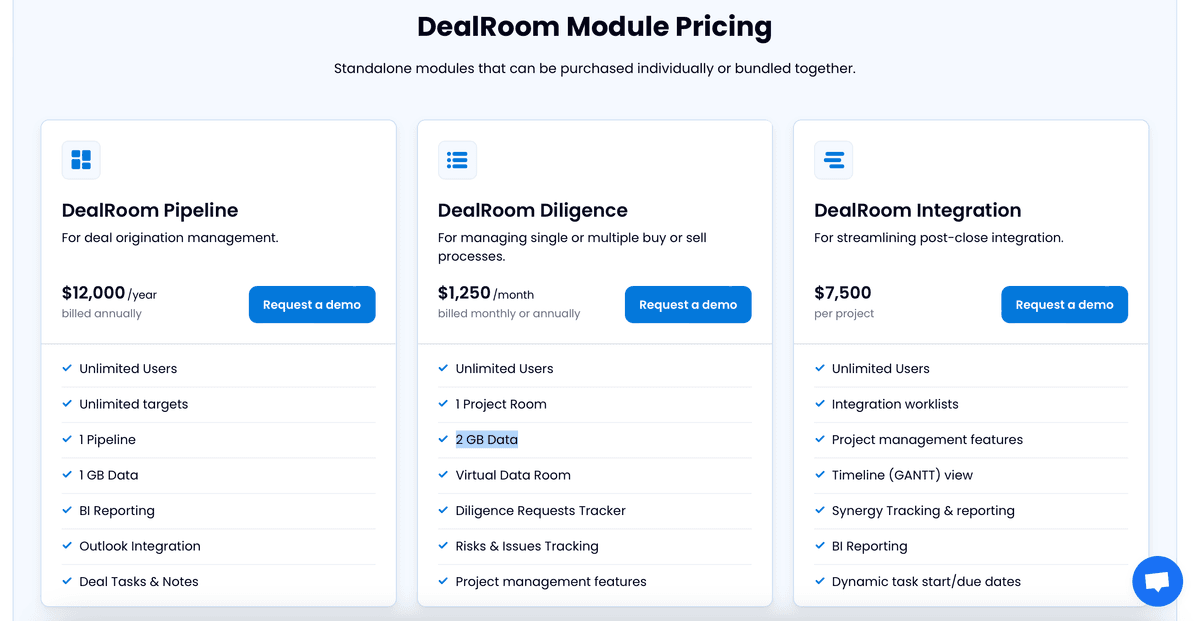Open the chat bubble widget
Screen dimensions: 1200x621
pos(1157,581)
